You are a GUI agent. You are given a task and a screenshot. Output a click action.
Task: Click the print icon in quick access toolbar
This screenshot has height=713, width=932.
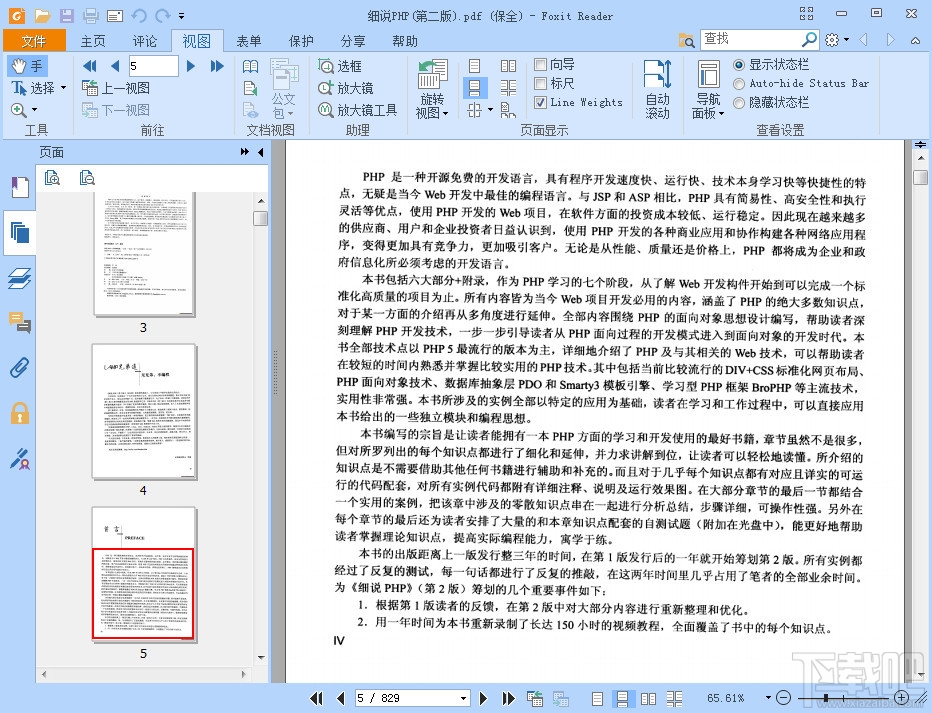point(89,15)
